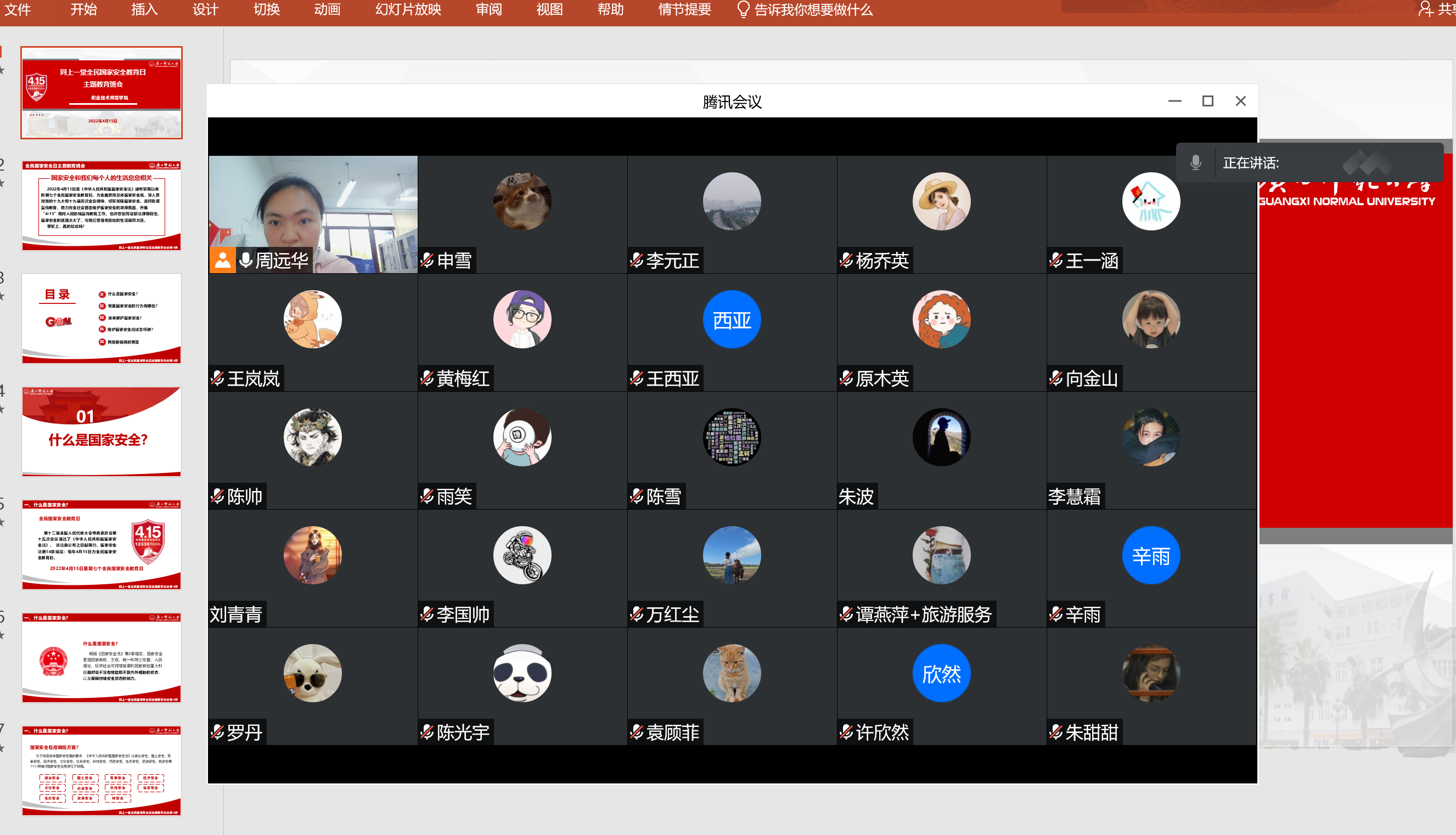Click 周远华's active microphone icon
The width and height of the screenshot is (1456, 835).
click(x=245, y=261)
